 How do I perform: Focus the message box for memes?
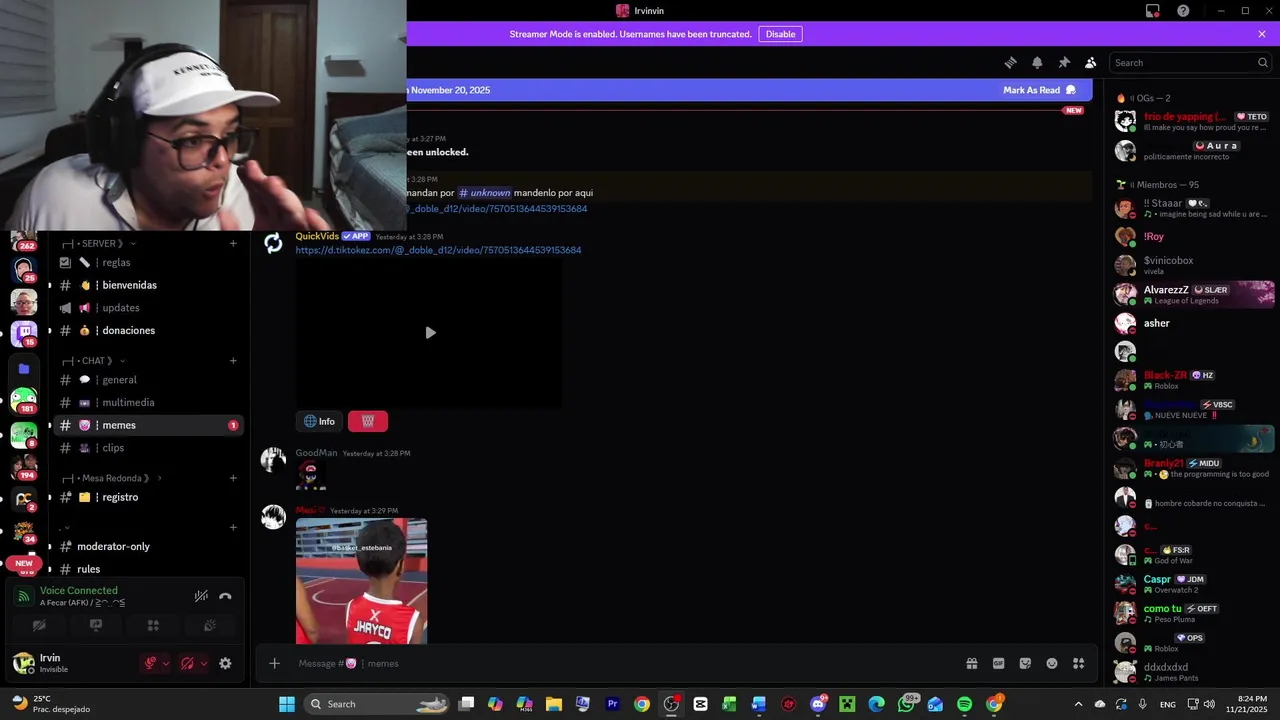(x=620, y=663)
